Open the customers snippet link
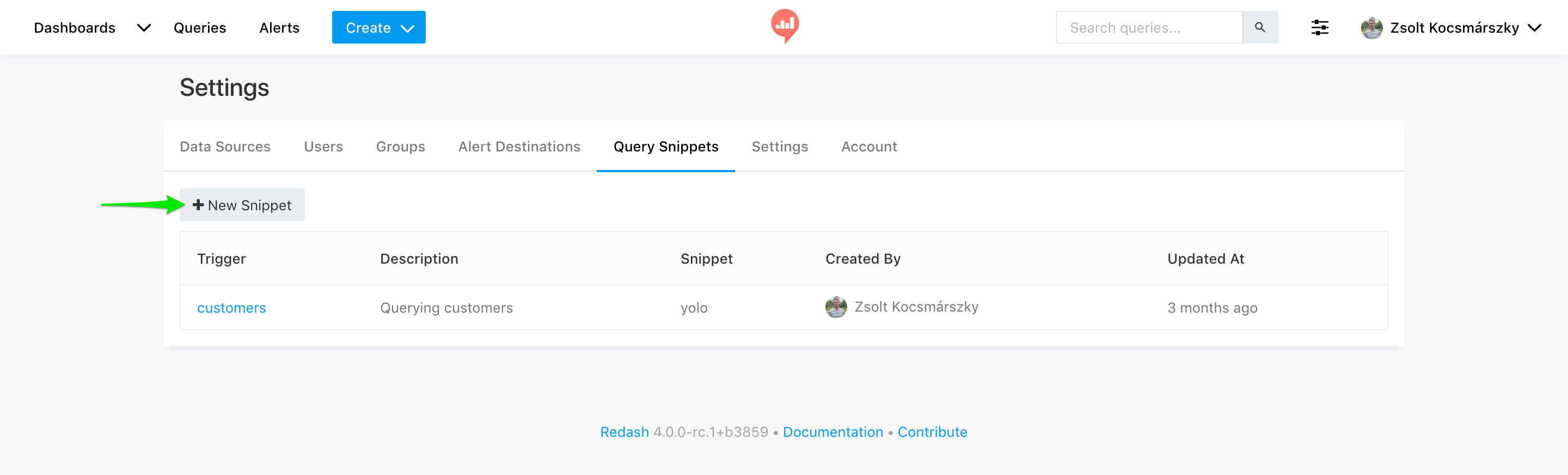The height and width of the screenshot is (475, 1568). pyautogui.click(x=231, y=308)
